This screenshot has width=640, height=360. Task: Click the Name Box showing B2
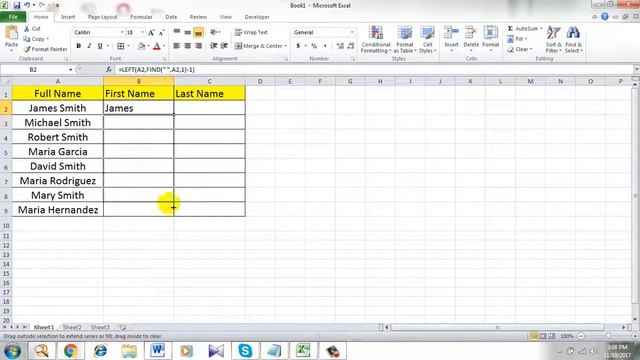point(33,70)
